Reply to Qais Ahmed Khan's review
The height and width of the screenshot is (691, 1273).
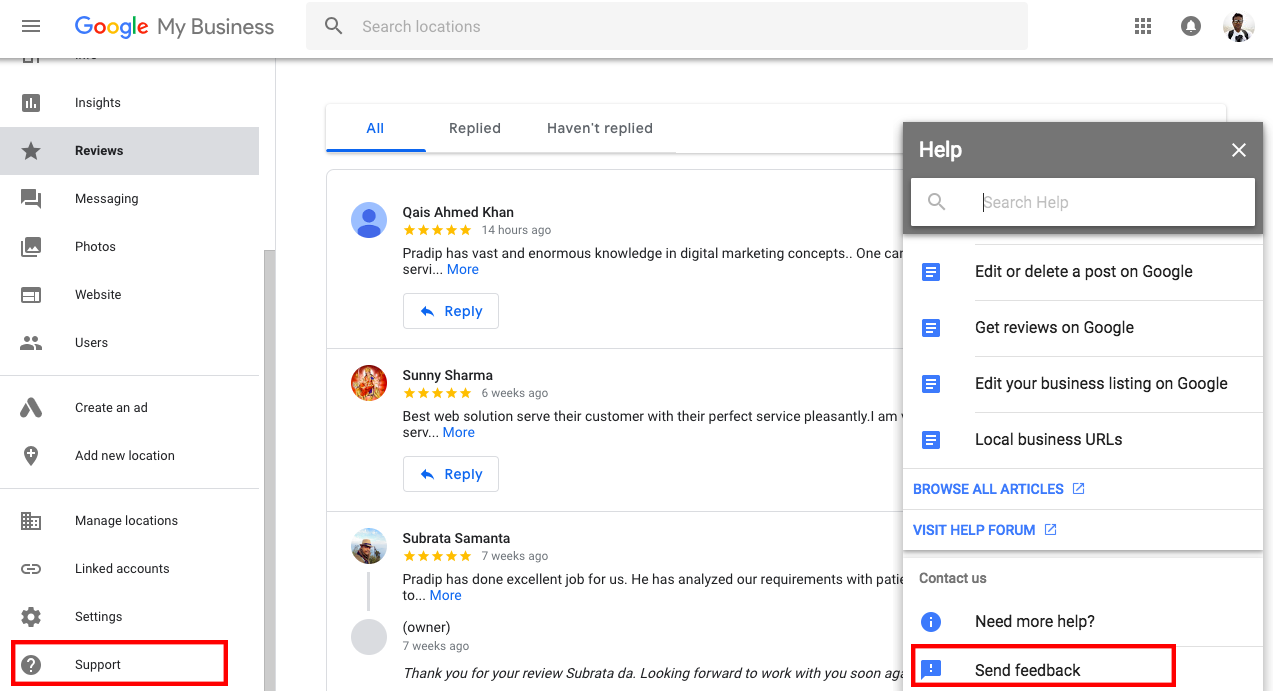451,311
